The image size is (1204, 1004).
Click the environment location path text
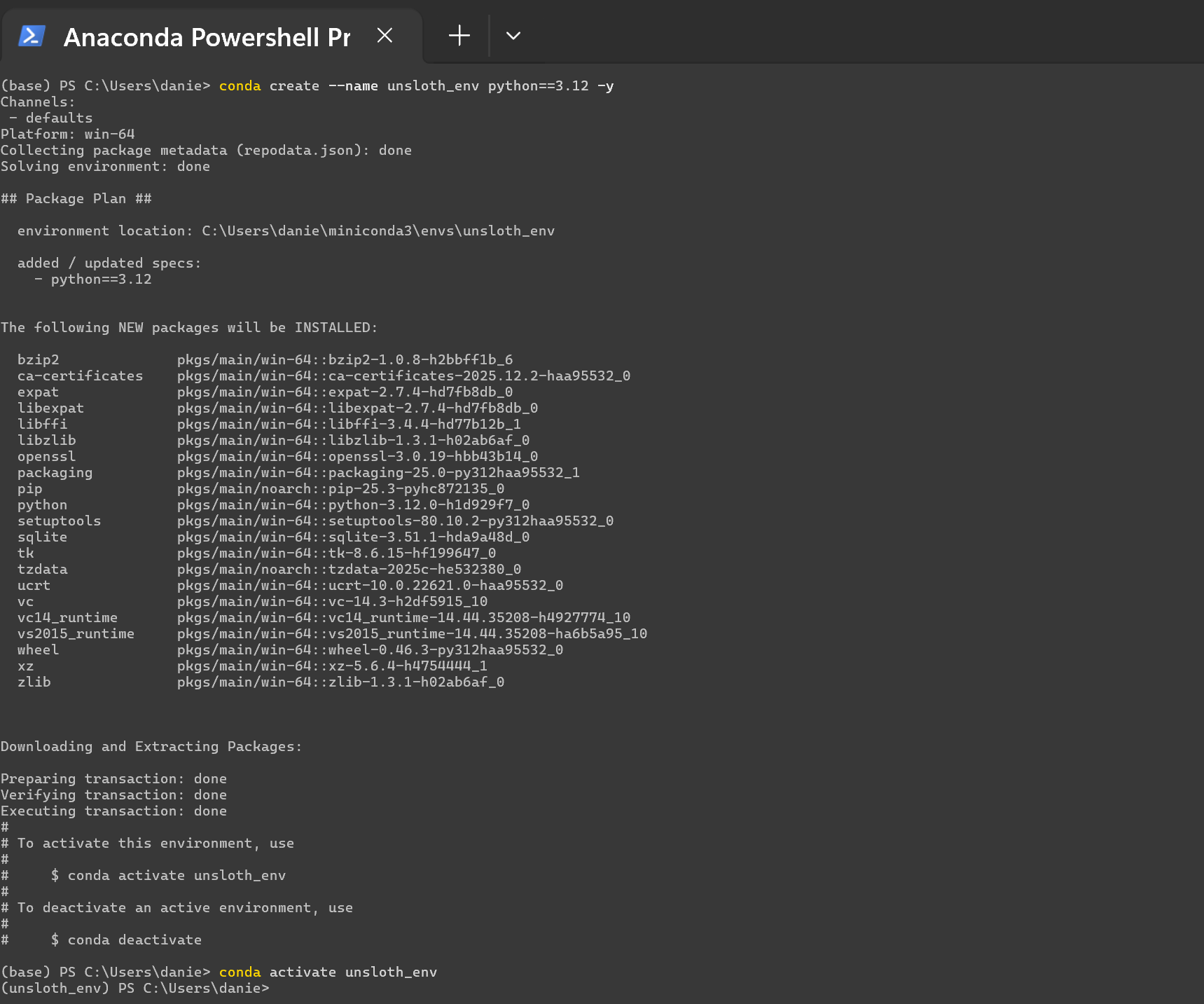point(378,231)
